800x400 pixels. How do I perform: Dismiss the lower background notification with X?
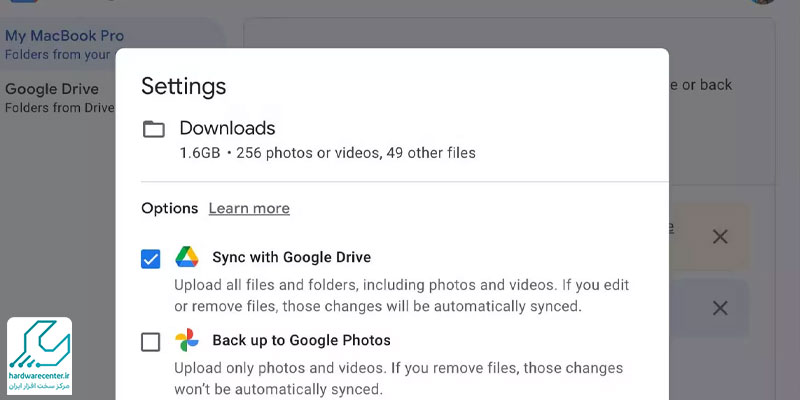coord(720,308)
